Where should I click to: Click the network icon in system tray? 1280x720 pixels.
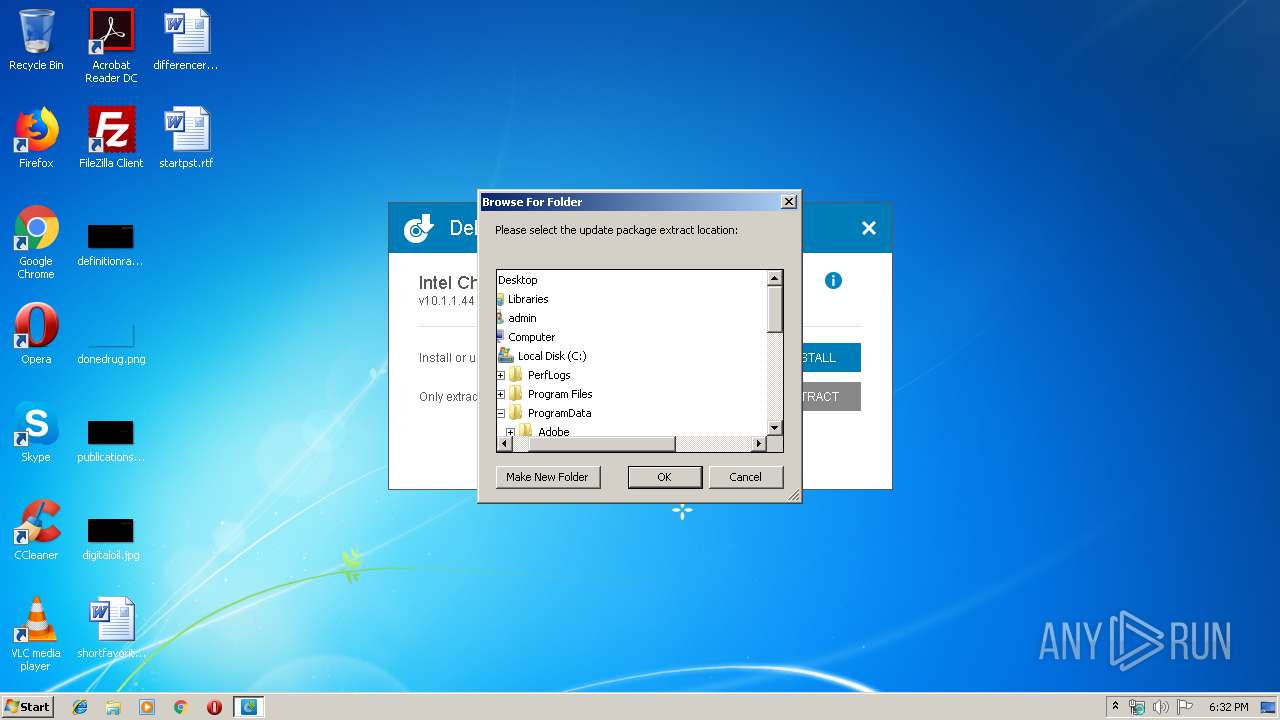click(x=1137, y=707)
